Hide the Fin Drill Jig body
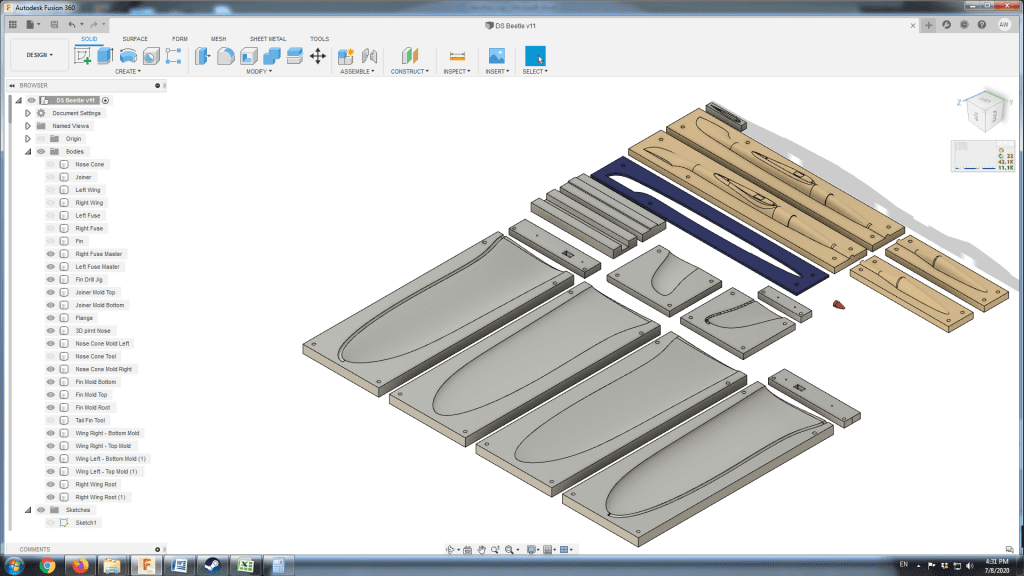This screenshot has width=1024, height=576. point(50,279)
